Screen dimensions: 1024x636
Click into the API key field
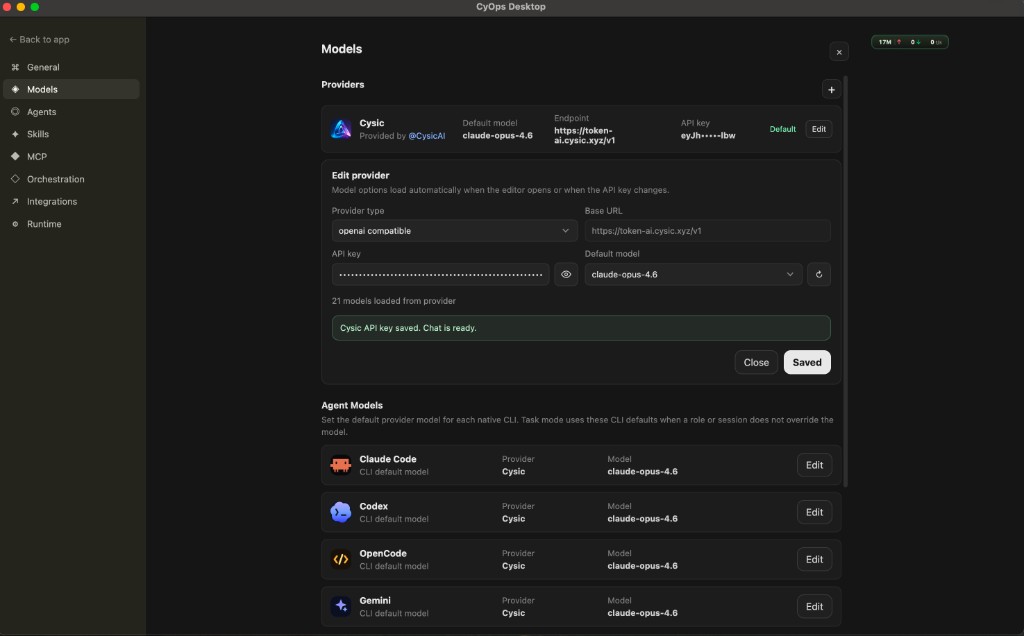440,274
